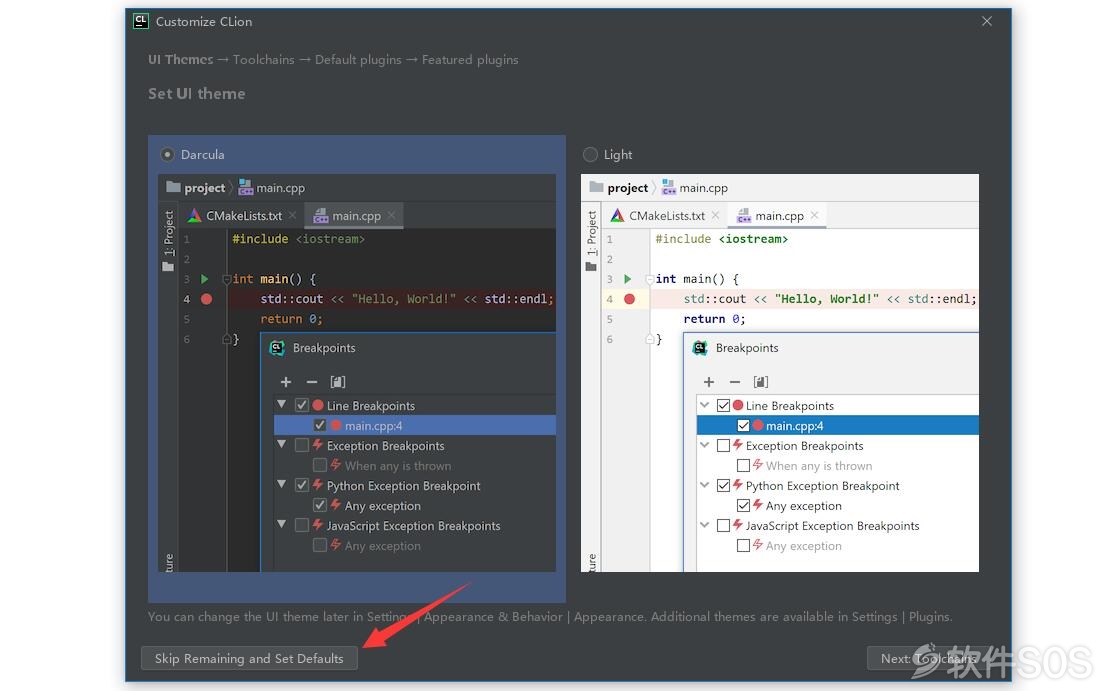Viewport: 1109px width, 691px height.
Task: Click the CMake triangle icon in Darcula preview
Action: pos(194,215)
